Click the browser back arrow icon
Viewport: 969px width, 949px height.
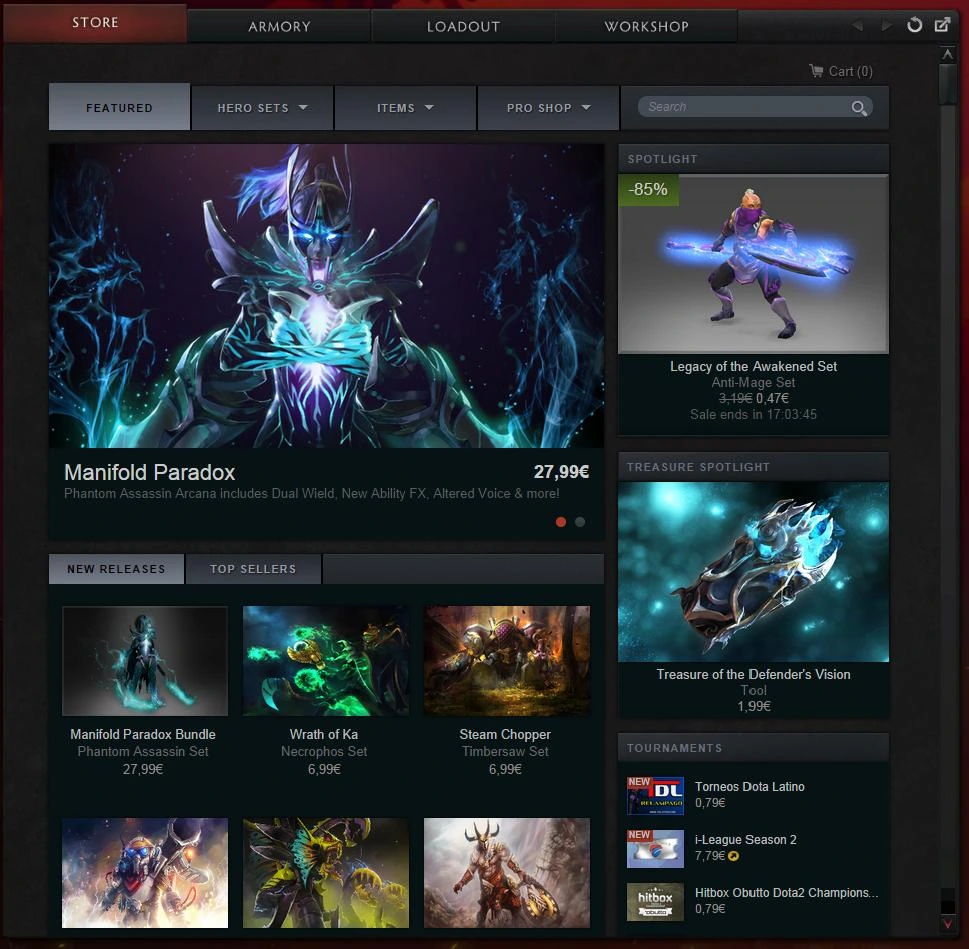coord(858,25)
